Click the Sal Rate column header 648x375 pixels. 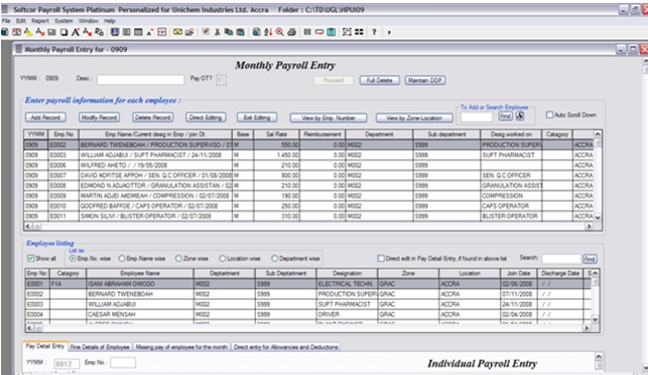(x=276, y=134)
